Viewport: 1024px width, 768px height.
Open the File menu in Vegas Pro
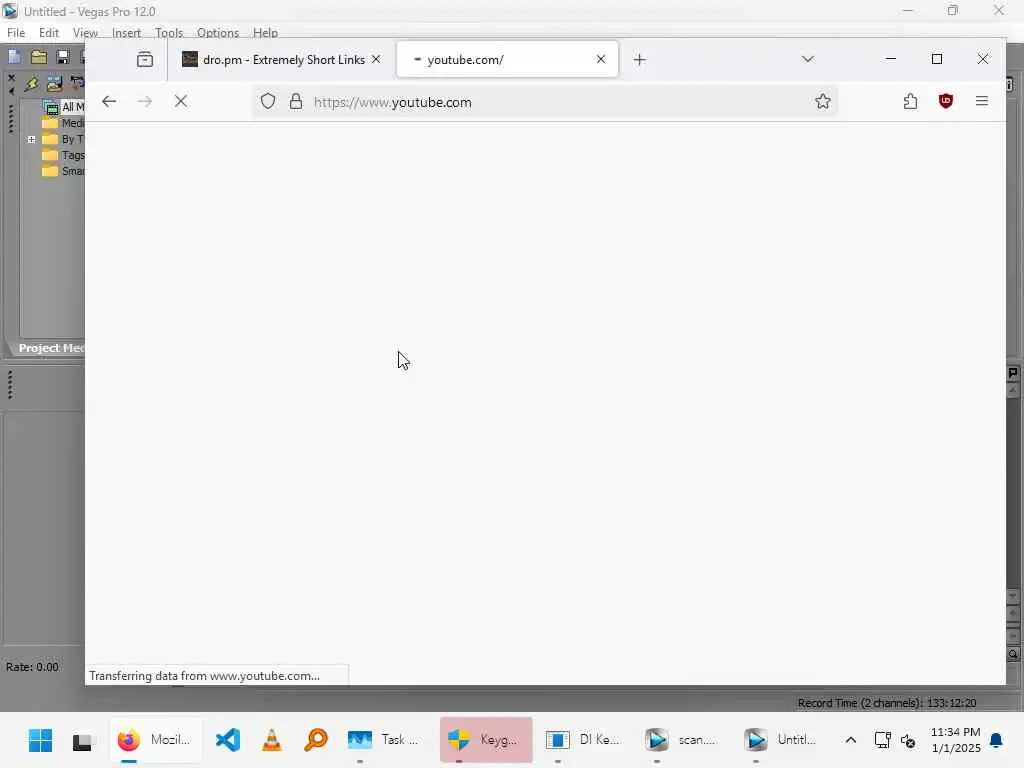point(16,33)
